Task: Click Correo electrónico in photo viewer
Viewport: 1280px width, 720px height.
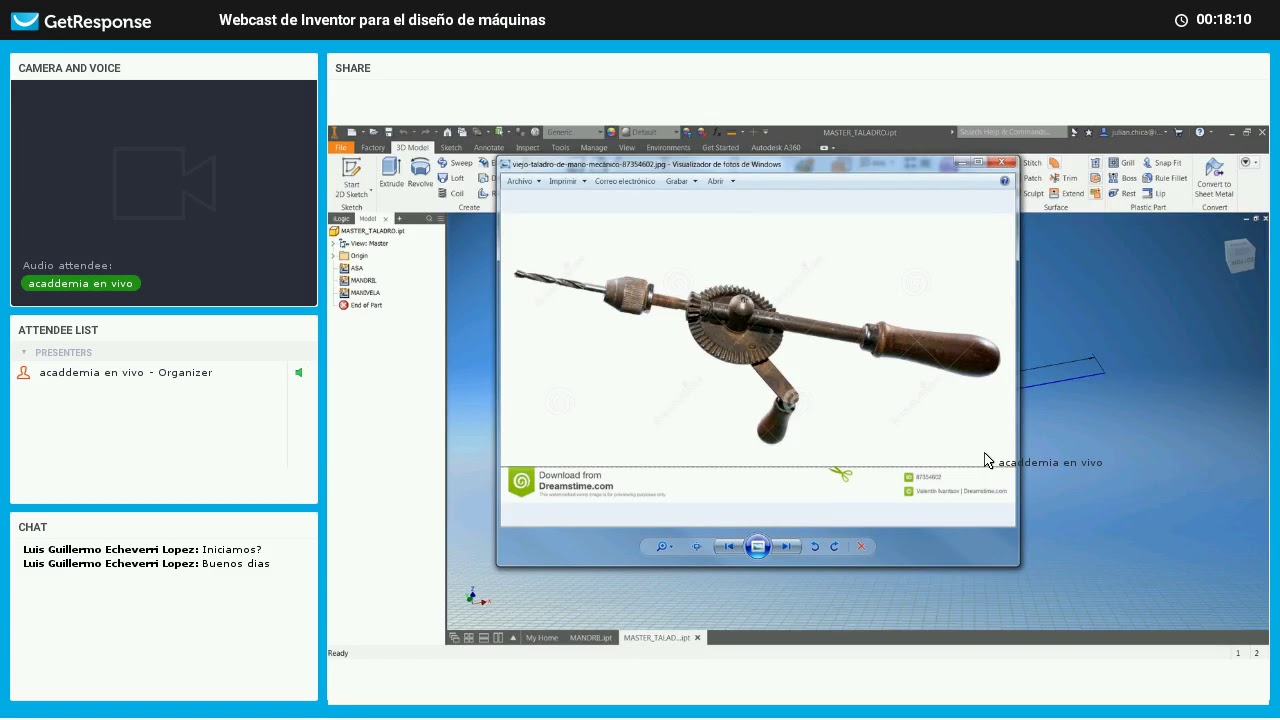Action: pos(625,181)
